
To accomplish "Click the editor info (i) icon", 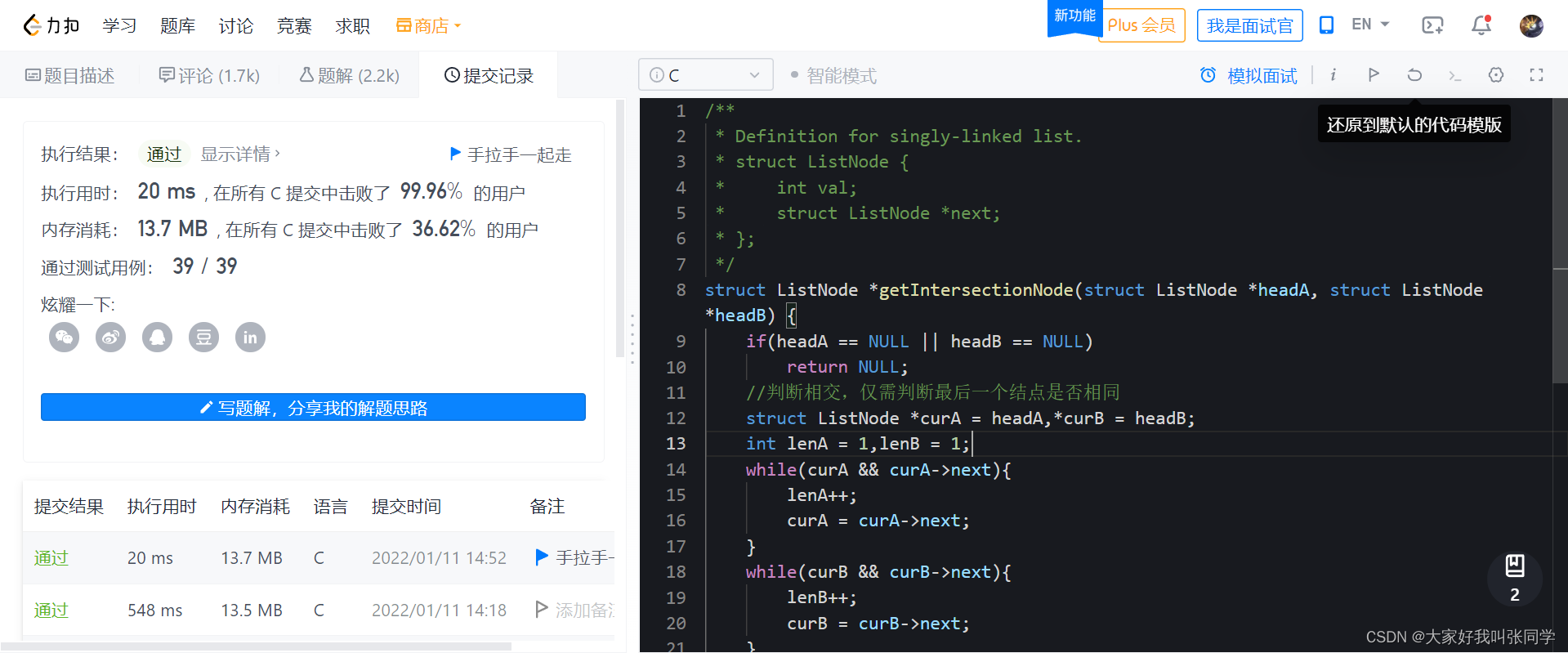I will pos(1333,74).
